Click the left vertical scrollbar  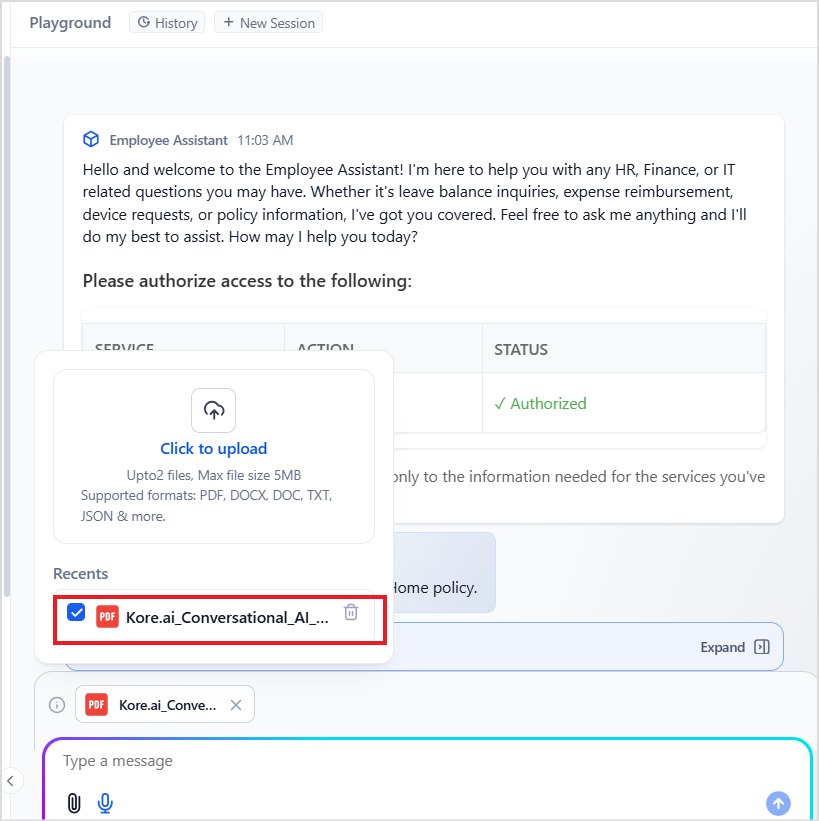pyautogui.click(x=7, y=326)
